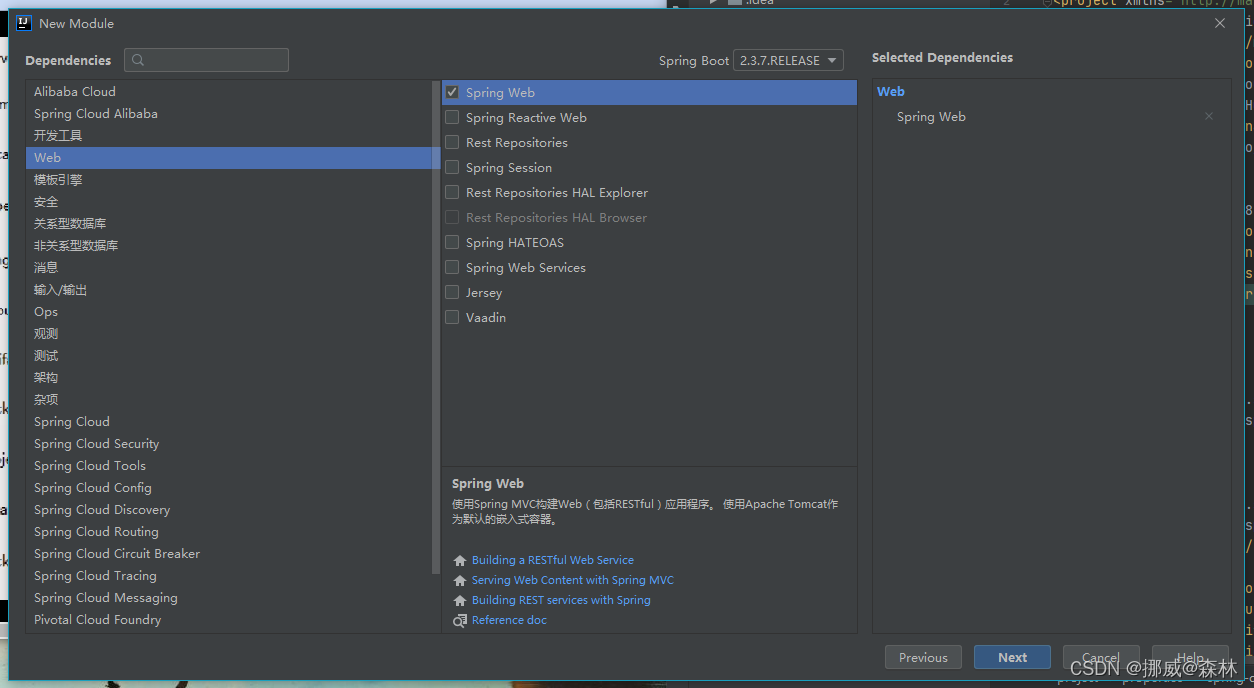Tick the Spring Session checkbox

click(x=452, y=167)
